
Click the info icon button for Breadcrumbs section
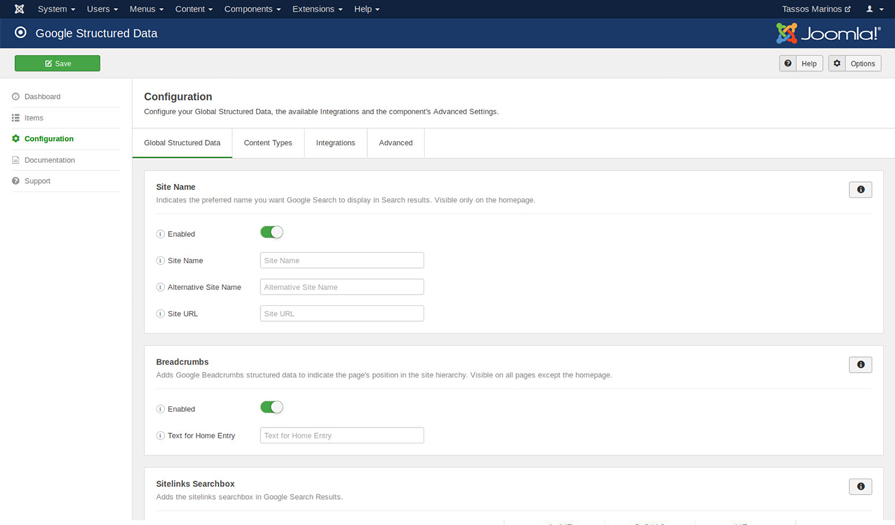(x=860, y=365)
